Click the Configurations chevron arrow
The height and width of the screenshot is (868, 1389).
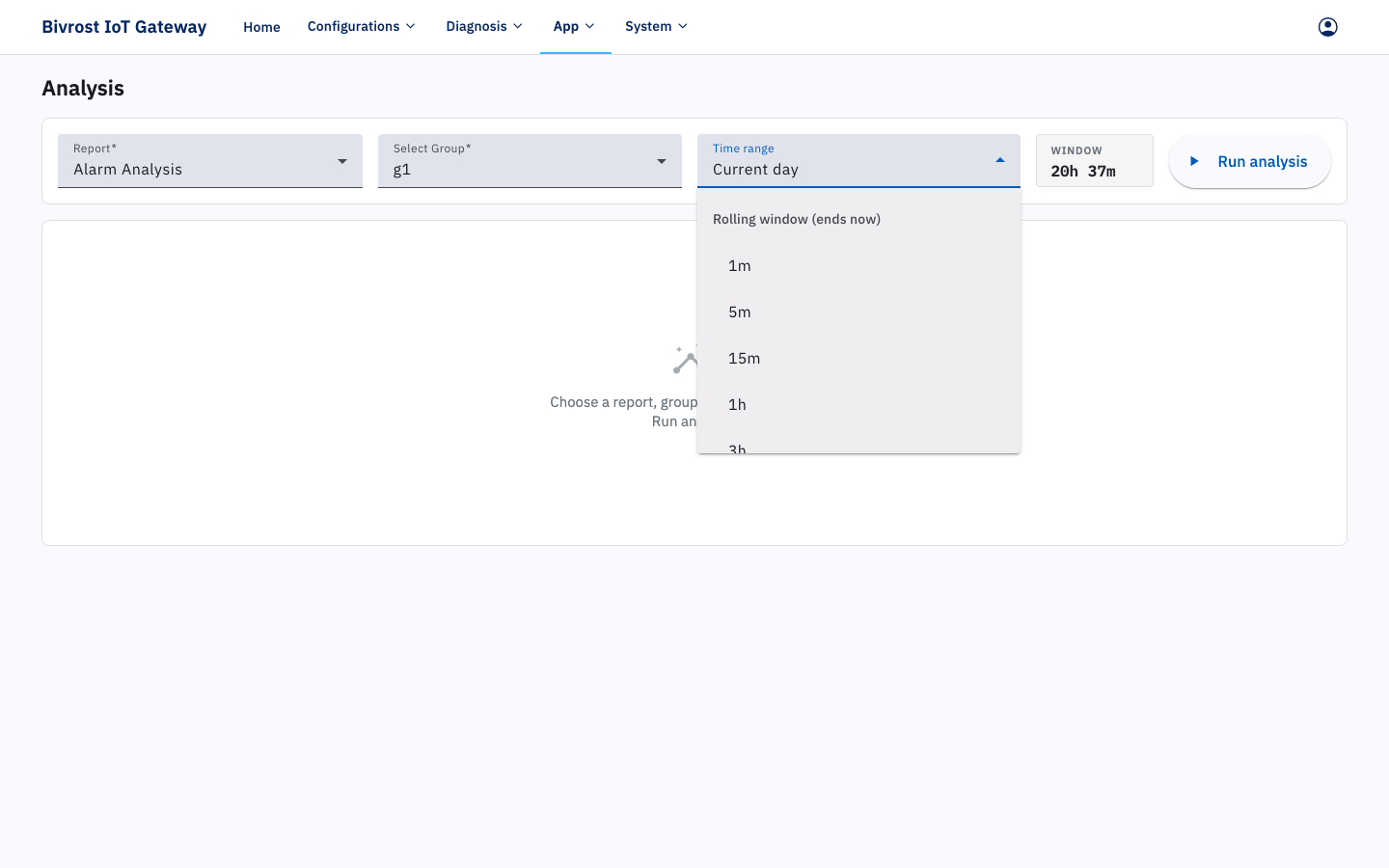click(410, 26)
